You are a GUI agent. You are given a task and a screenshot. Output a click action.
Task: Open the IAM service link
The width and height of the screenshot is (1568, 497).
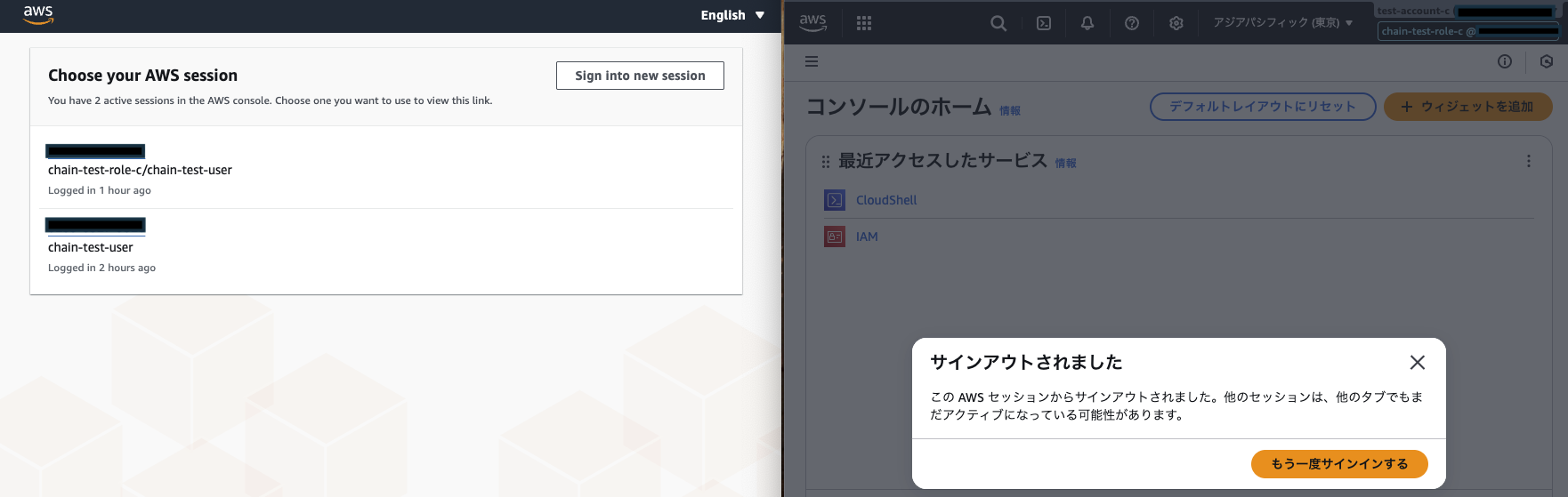867,236
